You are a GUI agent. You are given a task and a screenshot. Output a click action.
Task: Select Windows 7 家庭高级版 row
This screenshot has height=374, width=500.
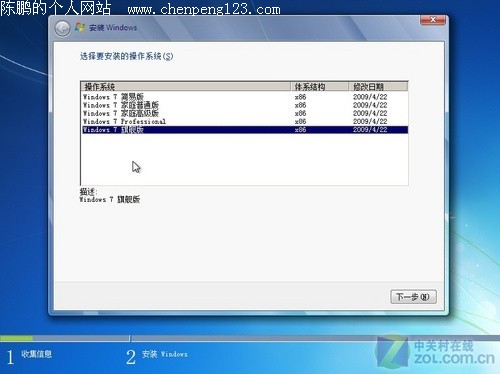(245, 113)
